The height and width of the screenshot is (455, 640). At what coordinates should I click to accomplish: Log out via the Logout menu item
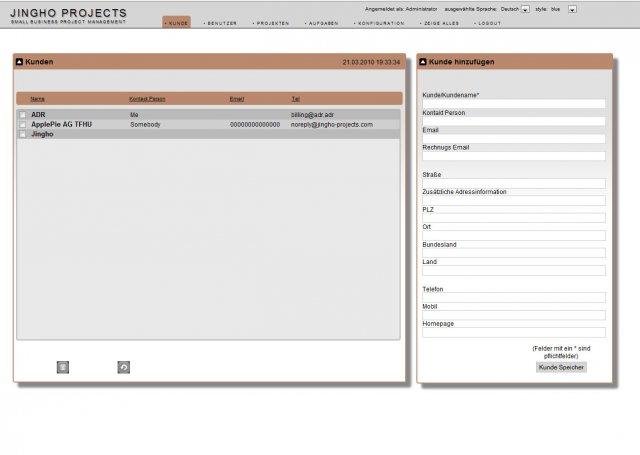[488, 23]
